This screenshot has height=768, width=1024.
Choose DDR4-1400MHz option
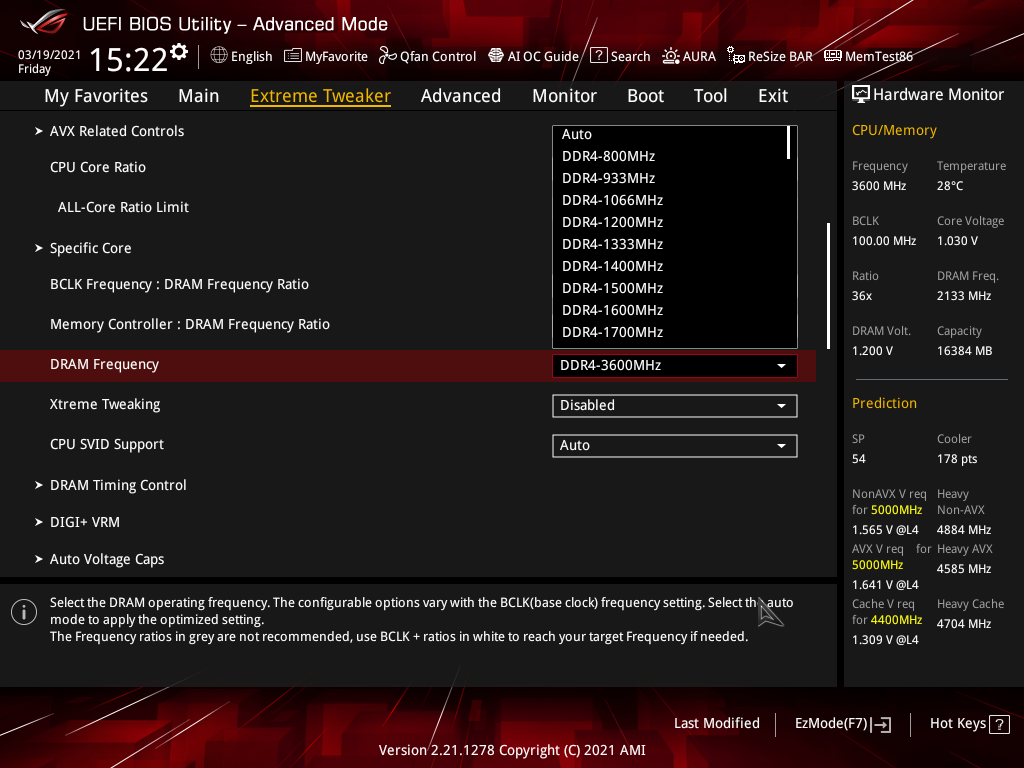tap(671, 266)
